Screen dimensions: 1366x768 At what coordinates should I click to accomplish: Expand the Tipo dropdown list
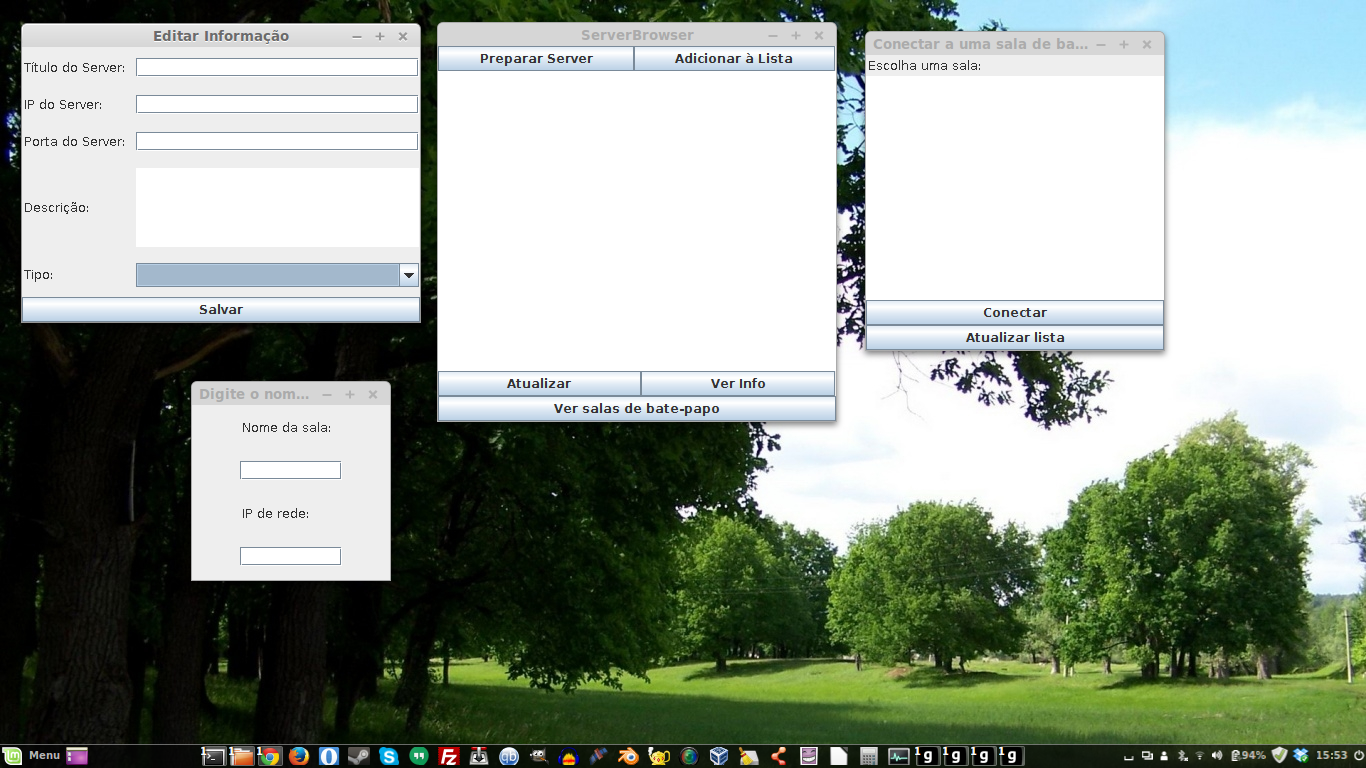[408, 275]
